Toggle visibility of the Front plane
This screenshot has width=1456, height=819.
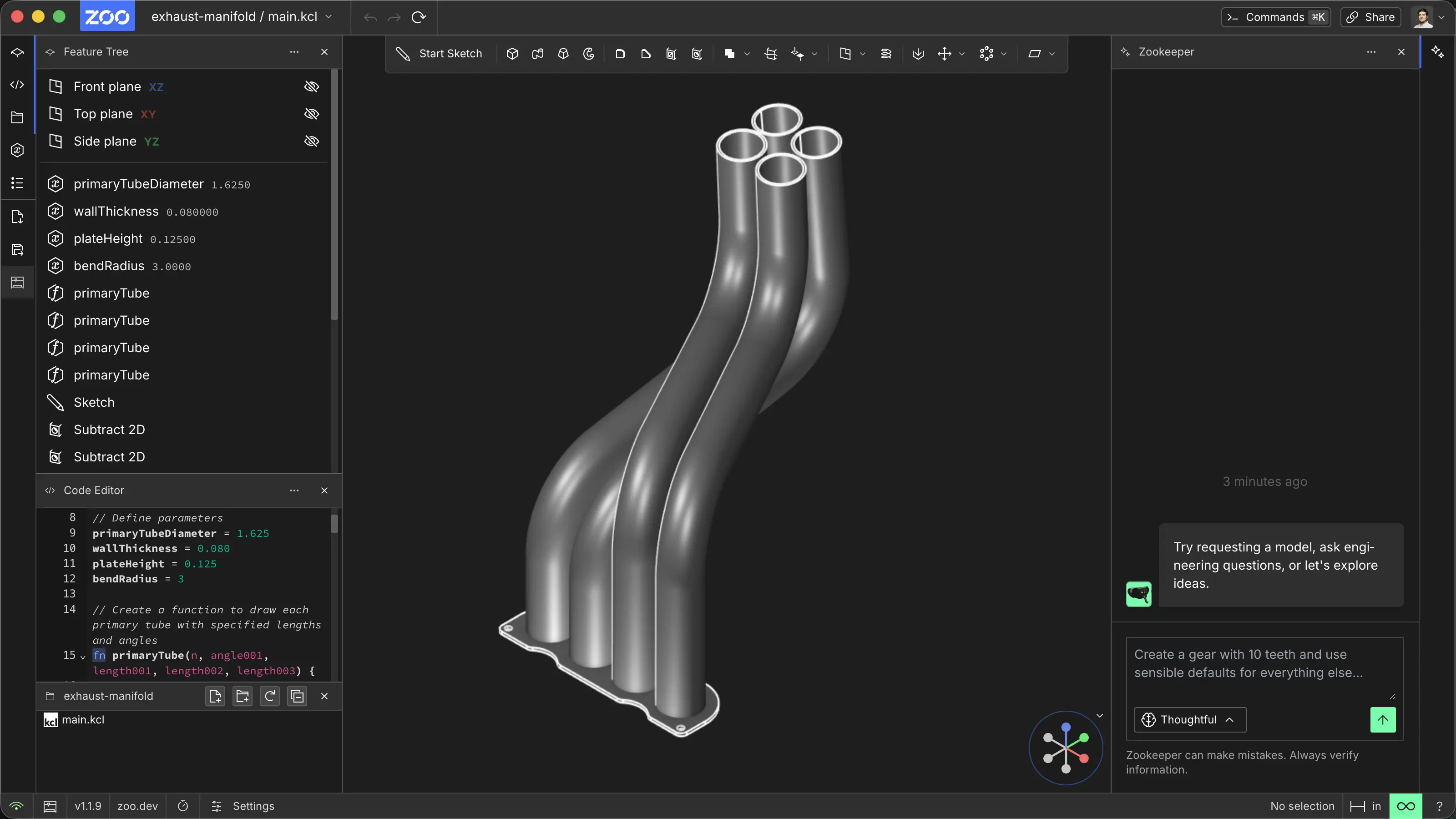(311, 86)
